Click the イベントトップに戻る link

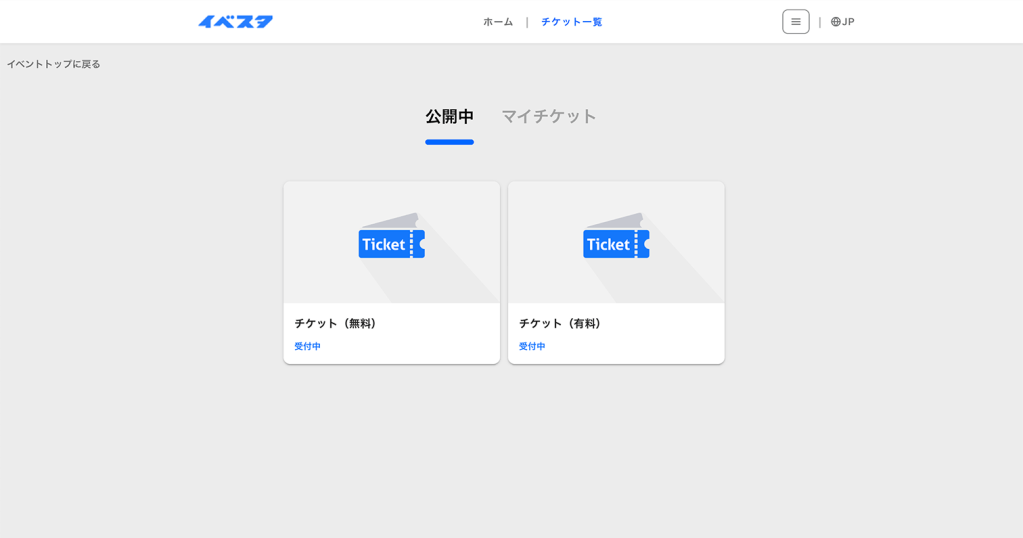click(54, 64)
